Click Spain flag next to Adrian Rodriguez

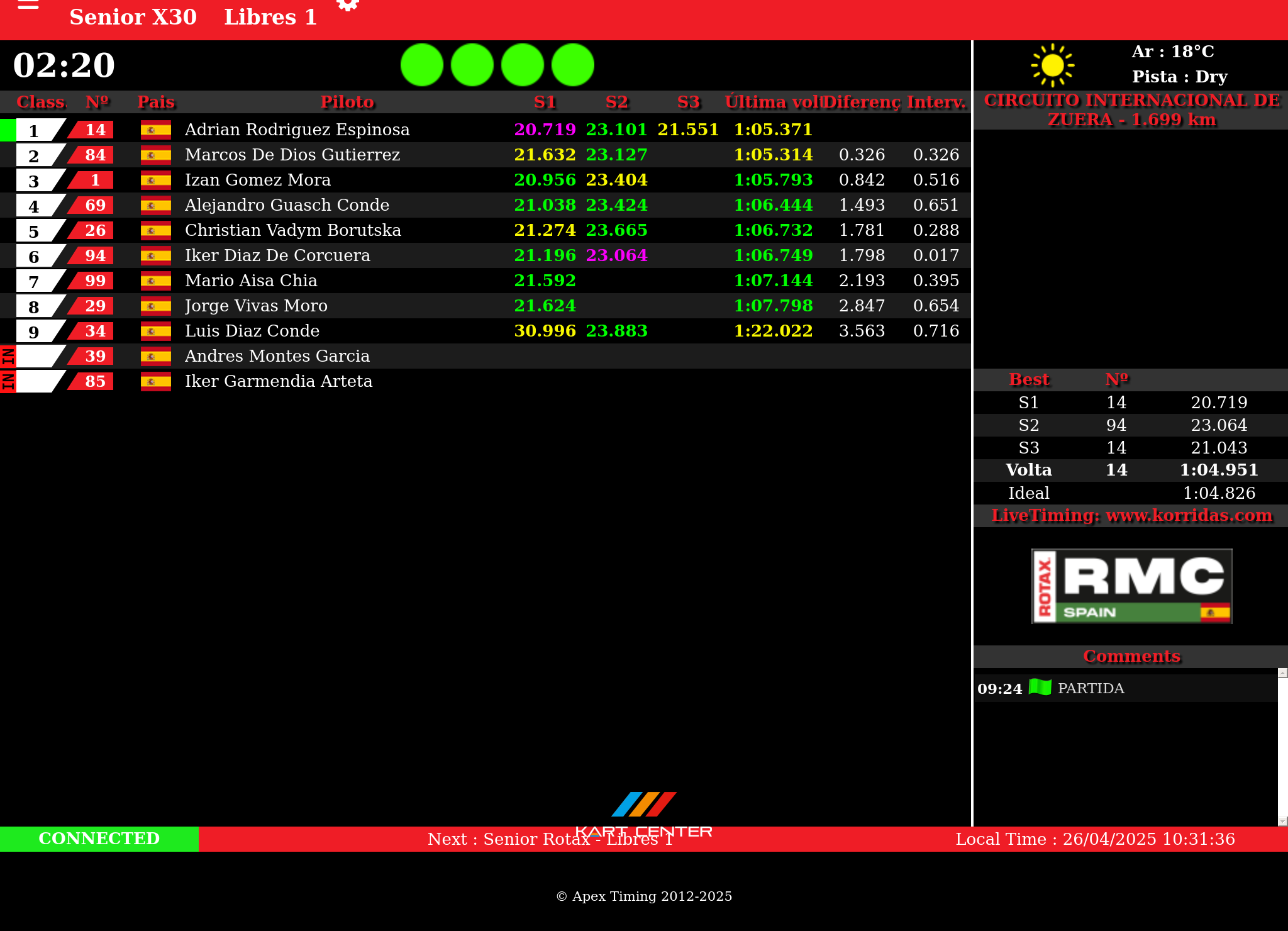tap(155, 130)
